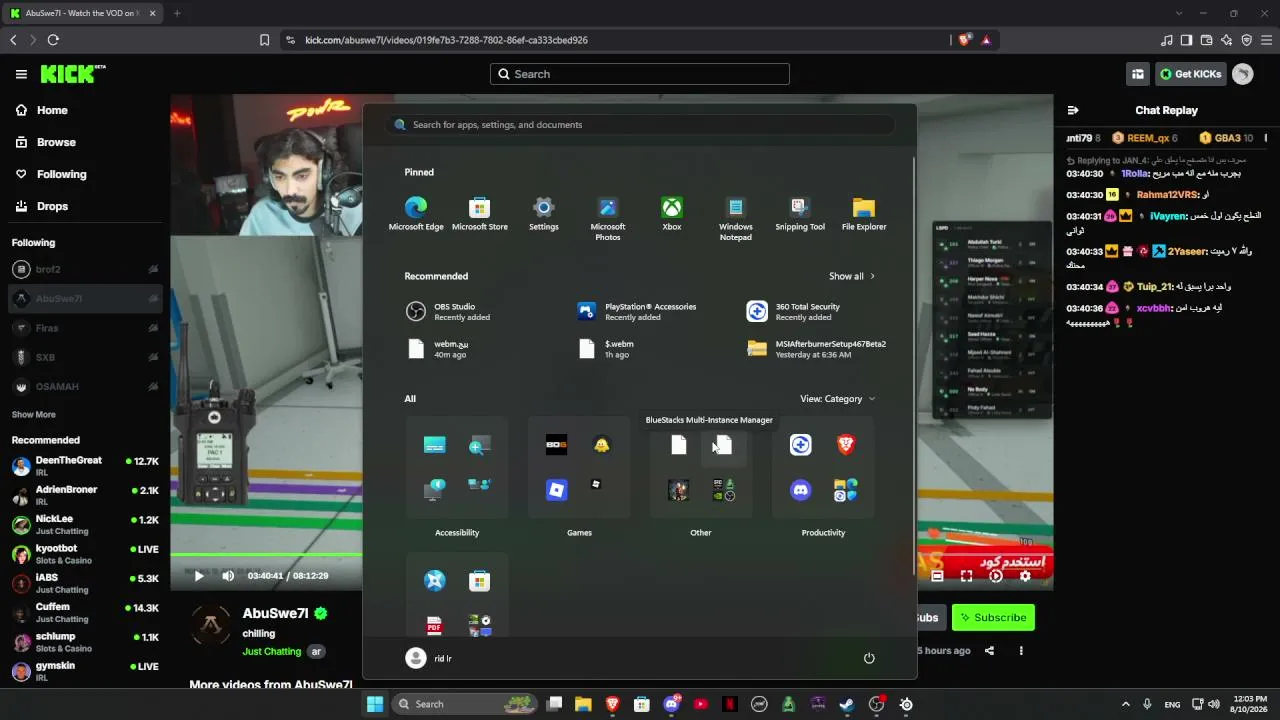The height and width of the screenshot is (720, 1280).
Task: Play the VOD video
Action: 199,576
